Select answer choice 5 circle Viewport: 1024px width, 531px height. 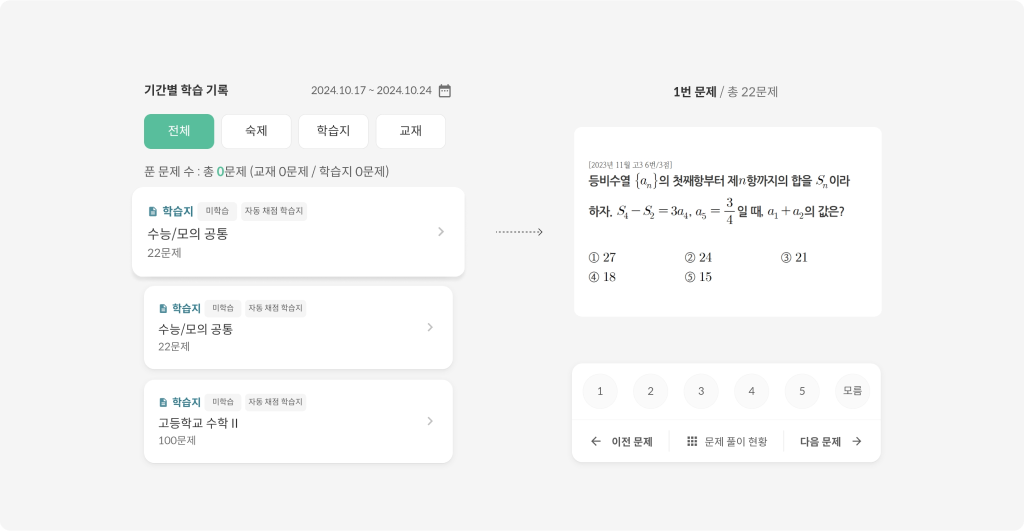pos(802,391)
